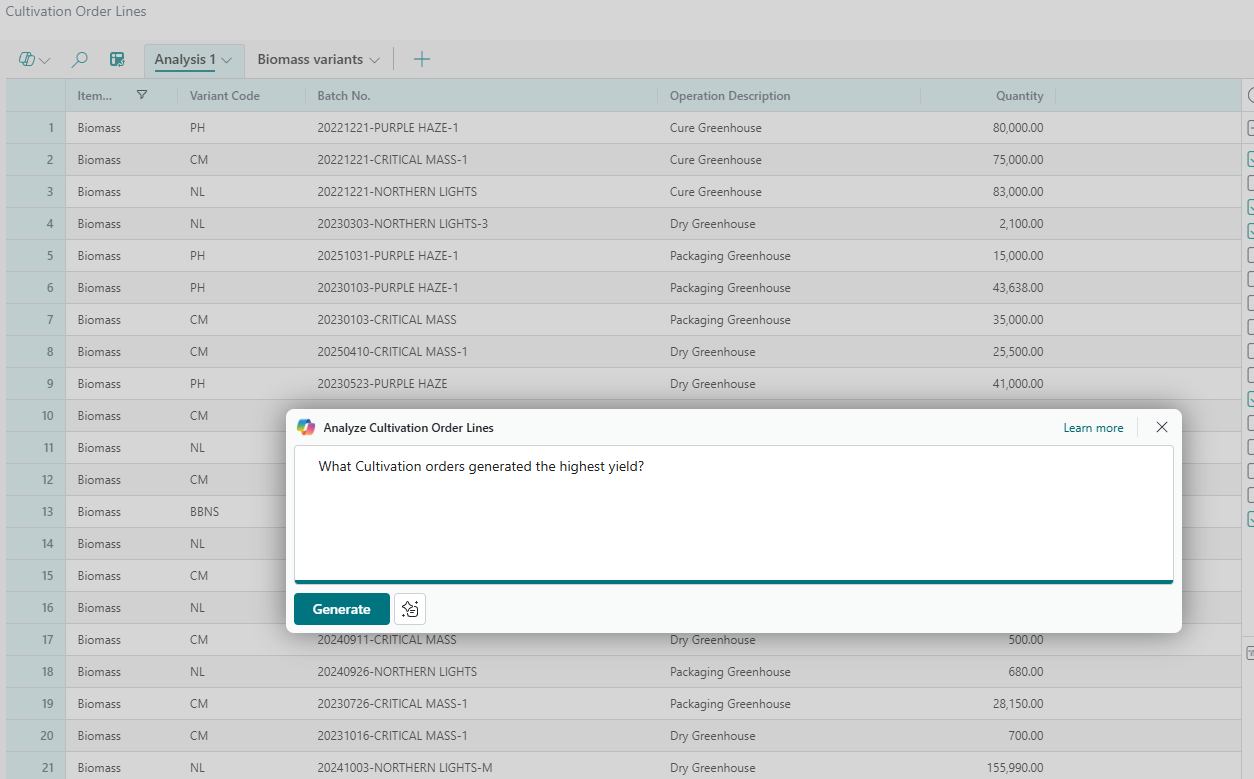1254x779 pixels.
Task: Open the Learn more link
Action: click(1093, 428)
